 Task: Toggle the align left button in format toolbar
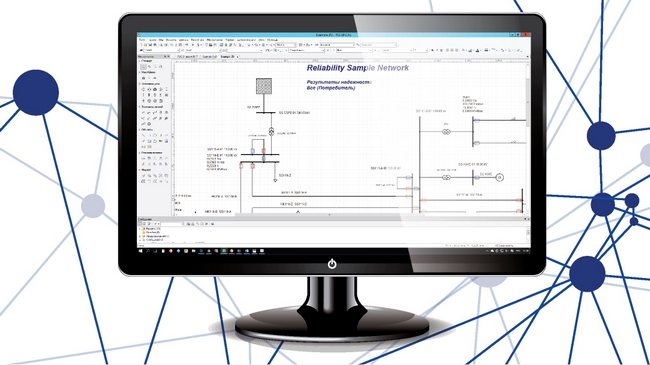click(447, 50)
